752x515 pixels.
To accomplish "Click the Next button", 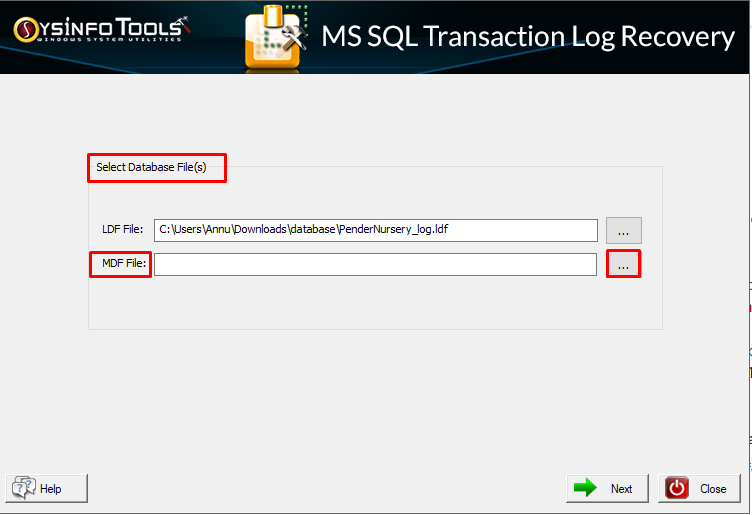I will 607,488.
